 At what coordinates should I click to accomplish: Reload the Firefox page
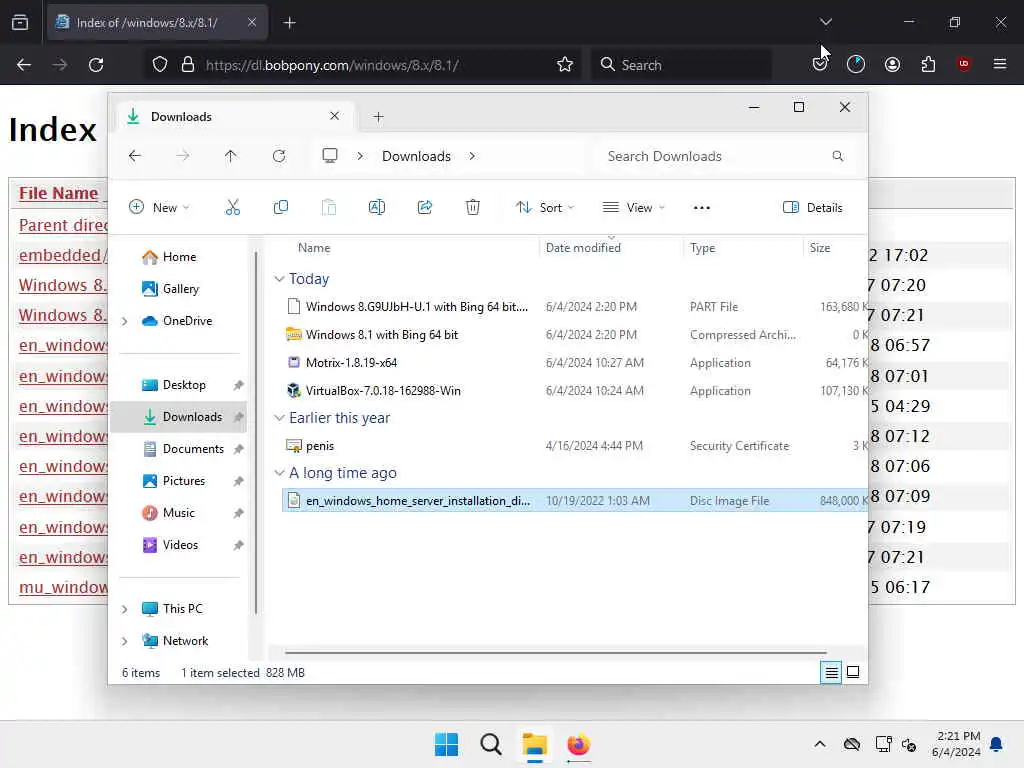coord(96,65)
